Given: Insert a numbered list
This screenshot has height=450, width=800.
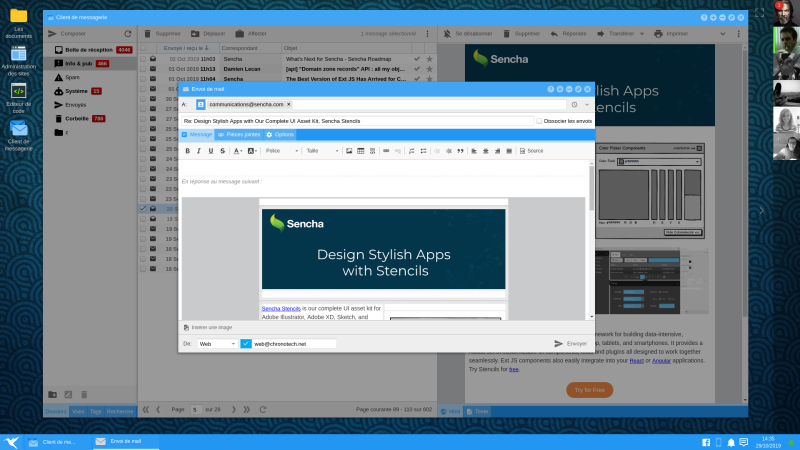Looking at the screenshot, I should [412, 151].
